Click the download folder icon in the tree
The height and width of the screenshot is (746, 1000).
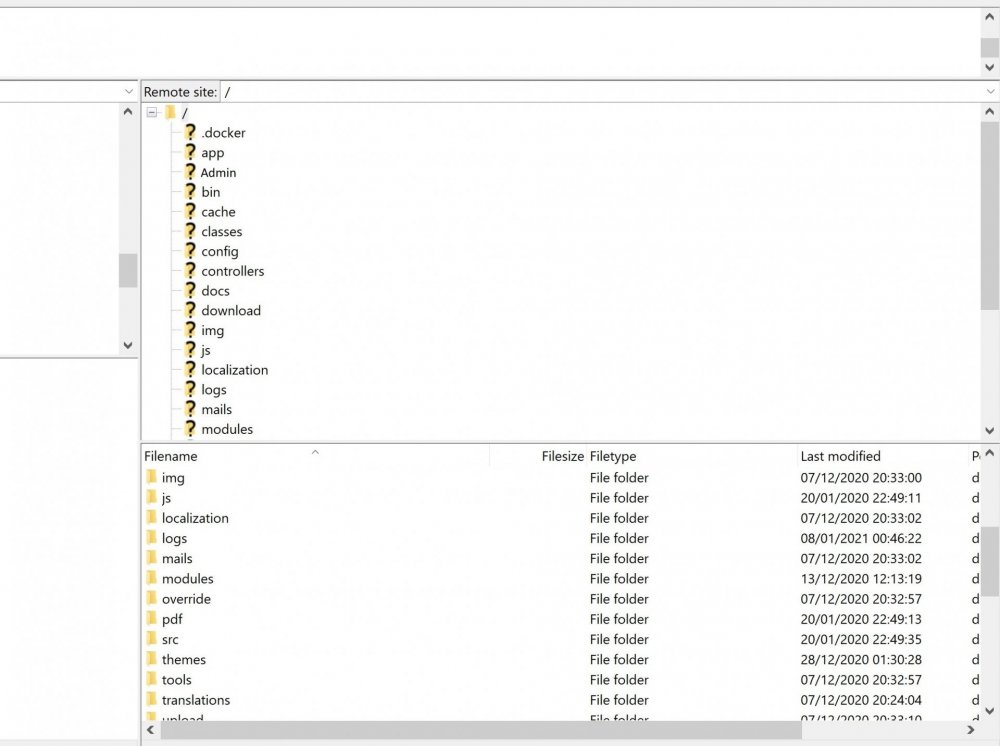[190, 310]
